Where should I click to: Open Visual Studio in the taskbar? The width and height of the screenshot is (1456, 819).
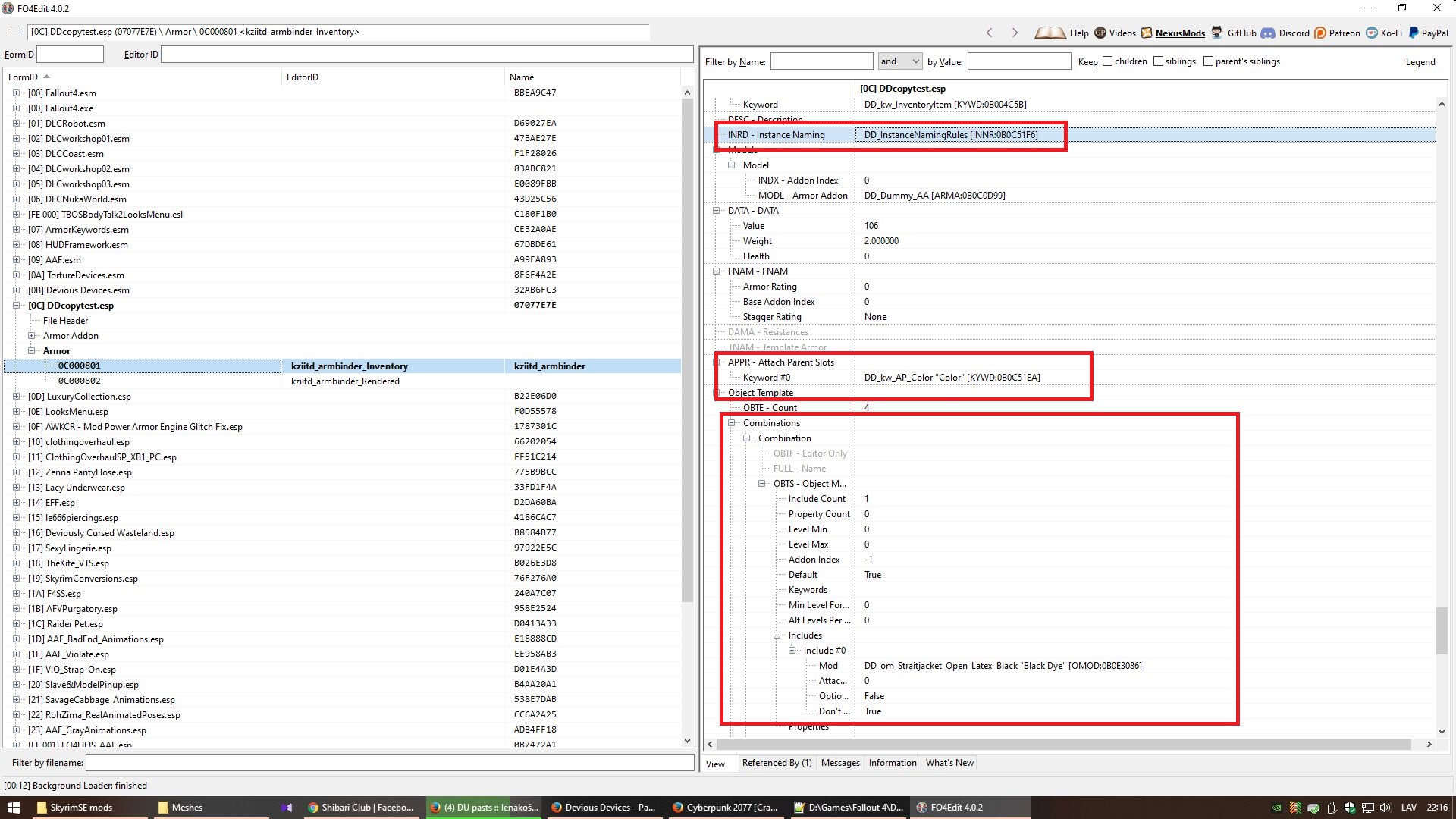[x=287, y=808]
